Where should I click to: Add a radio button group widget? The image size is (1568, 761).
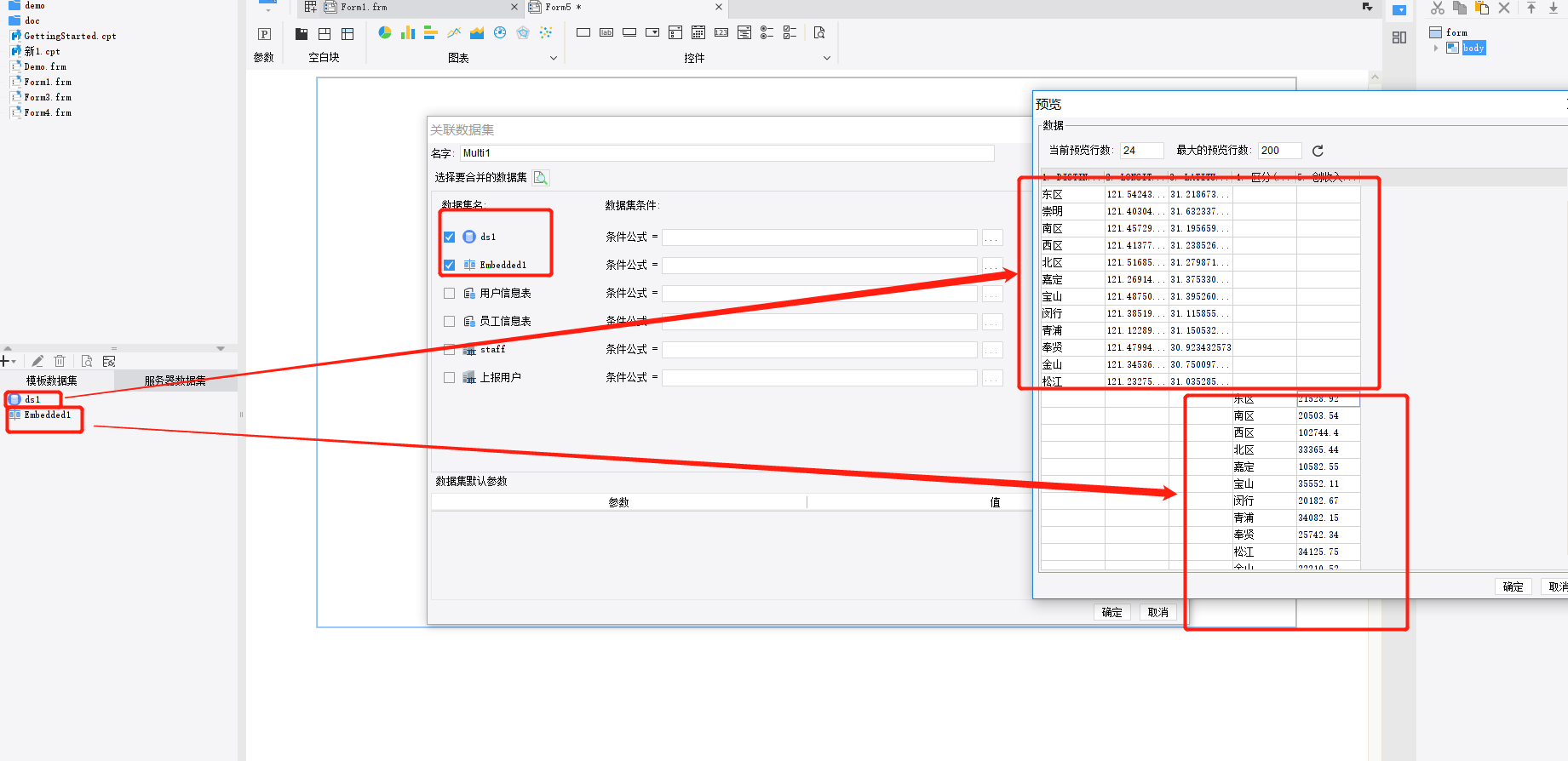pos(767,32)
